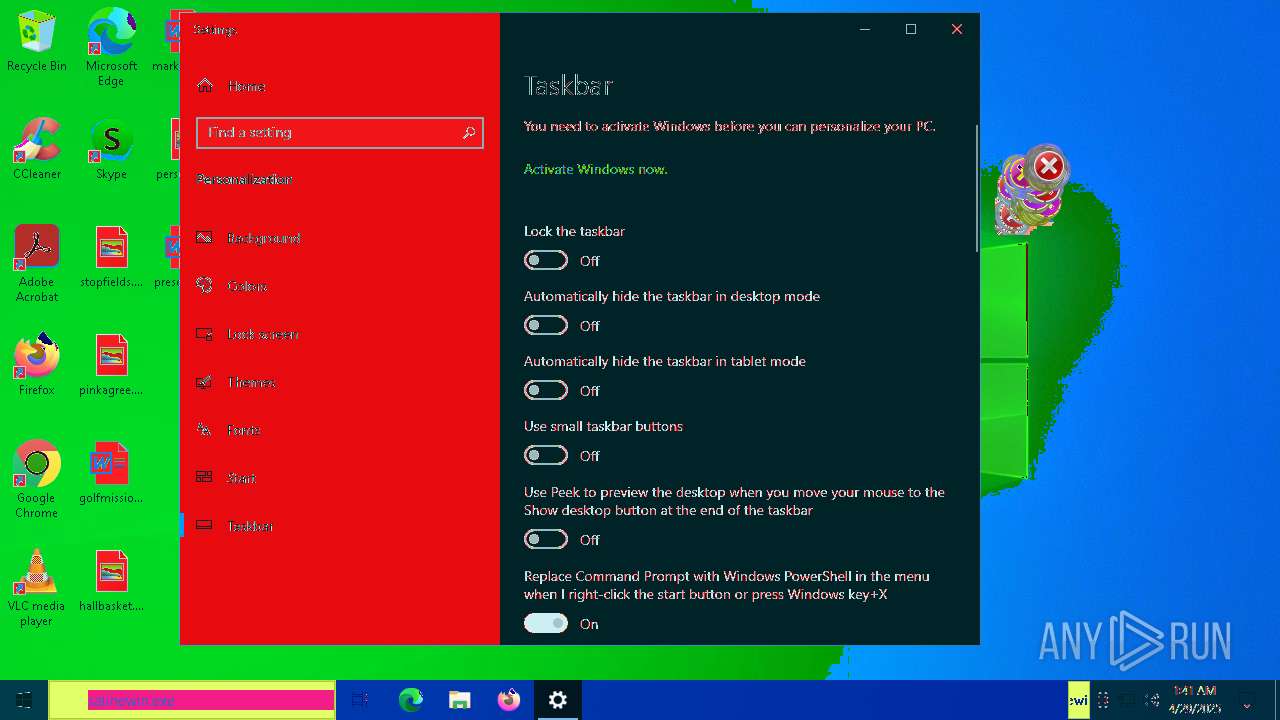Select the Google Chrome desktop shortcut
Image resolution: width=1280 pixels, height=720 pixels.
[x=37, y=480]
